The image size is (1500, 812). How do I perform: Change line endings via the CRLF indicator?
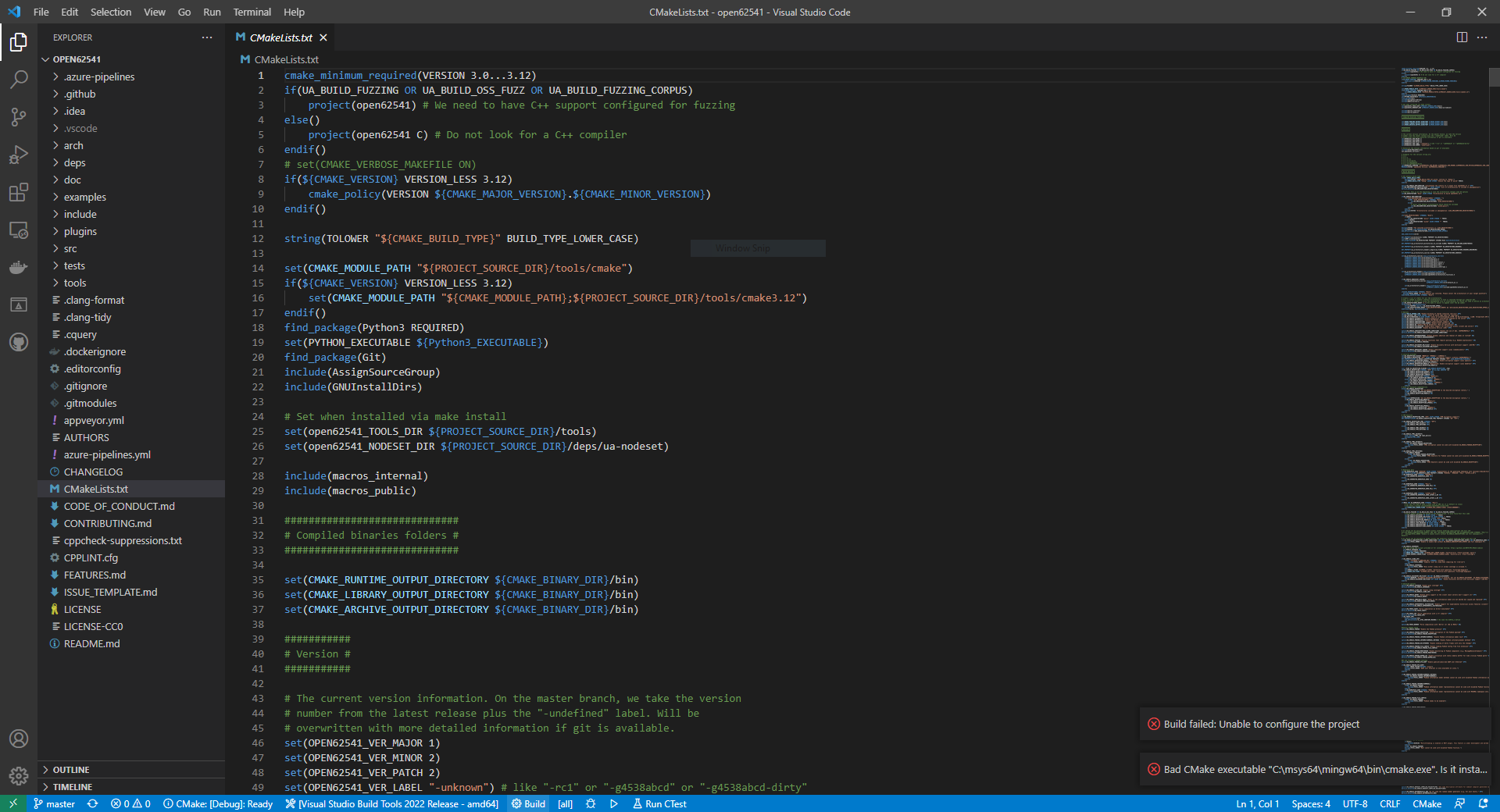coord(1390,804)
